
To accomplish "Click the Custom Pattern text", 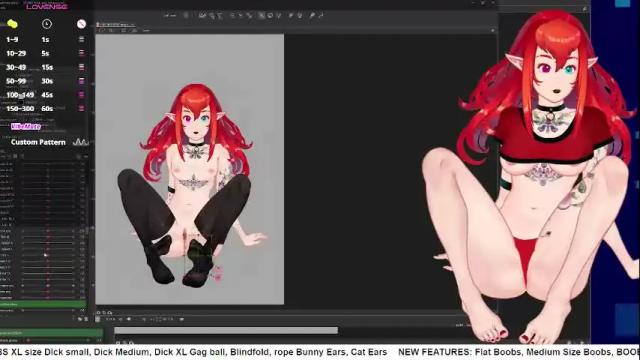I will [38, 142].
